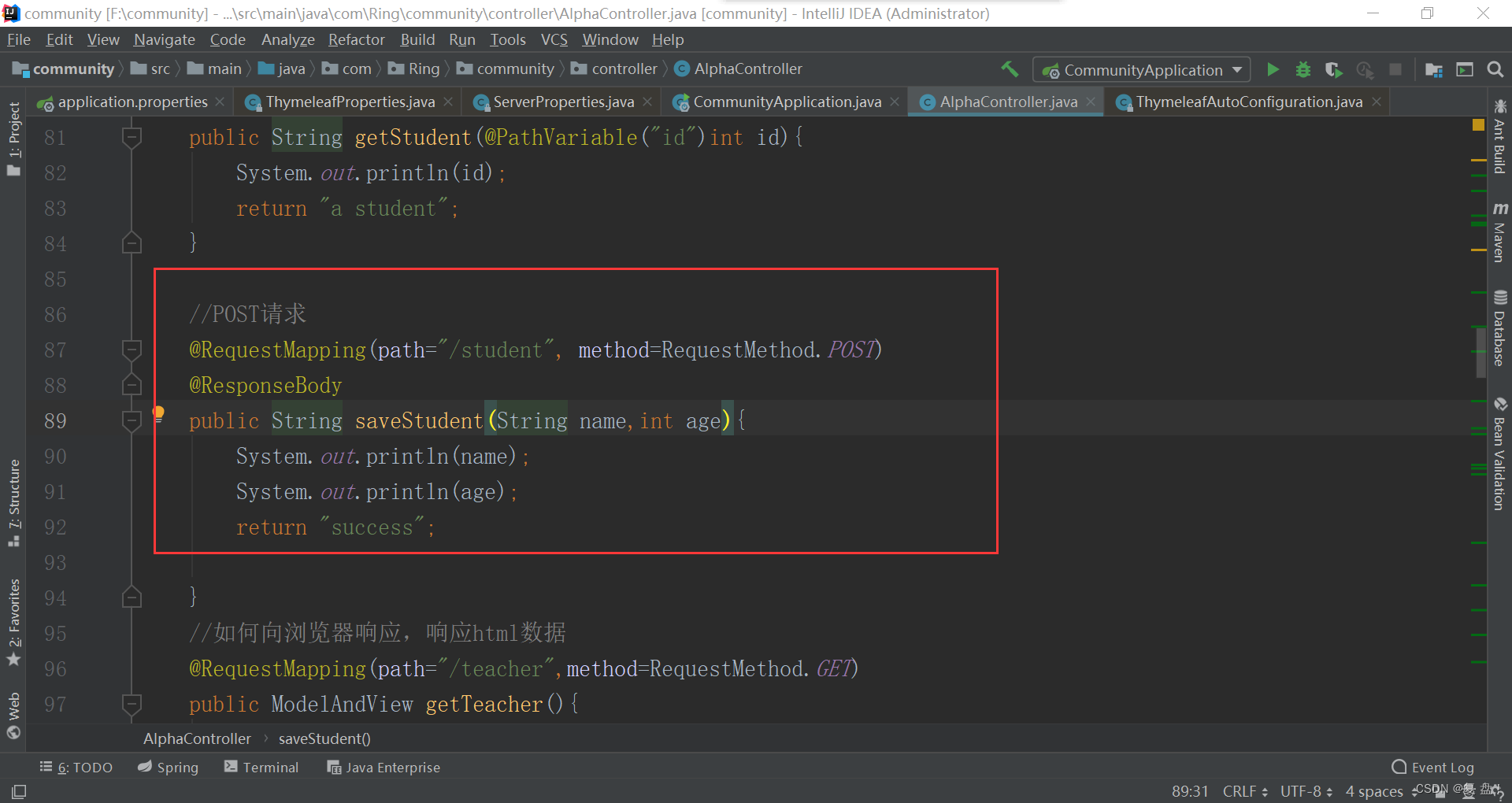The width and height of the screenshot is (1512, 803).
Task: Close the CommunityApplication.java tab
Action: (x=895, y=102)
